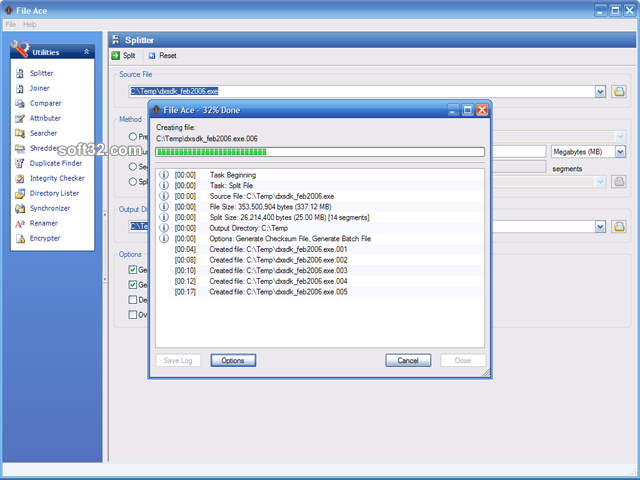Open the Joiner utility icon
The image size is (640, 480).
coord(20,88)
